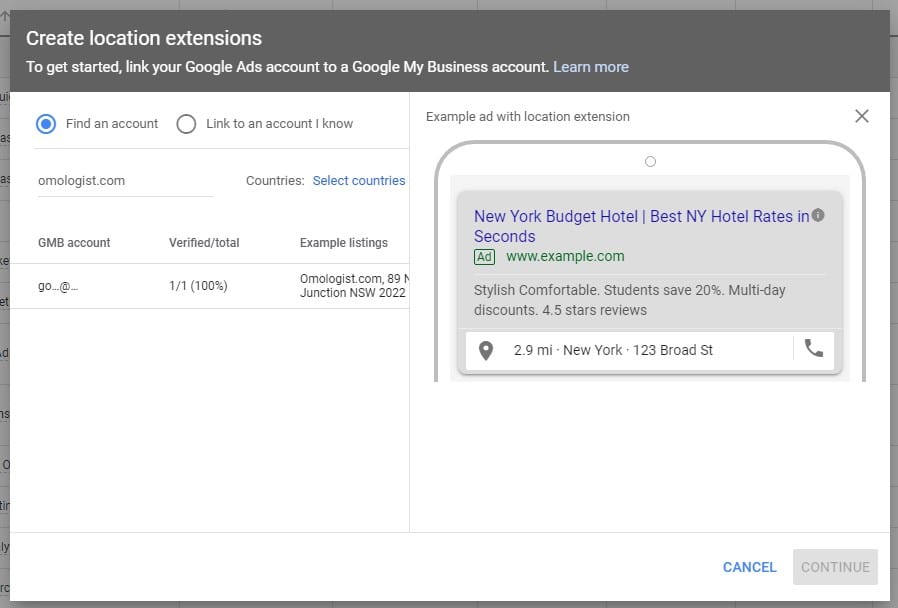The width and height of the screenshot is (898, 608).
Task: Click the omologist.com search field
Action: tap(125, 181)
